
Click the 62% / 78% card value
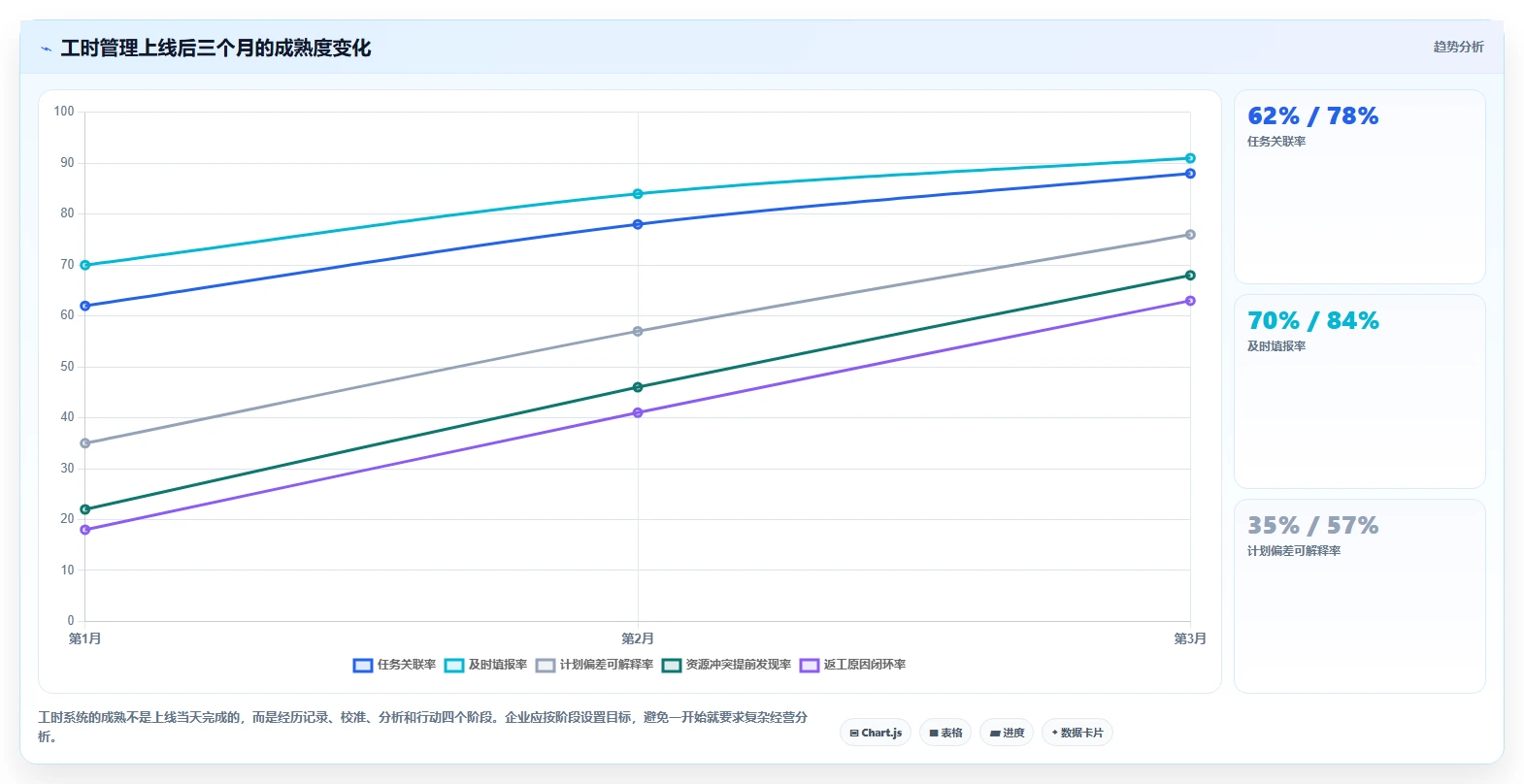pos(1312,116)
